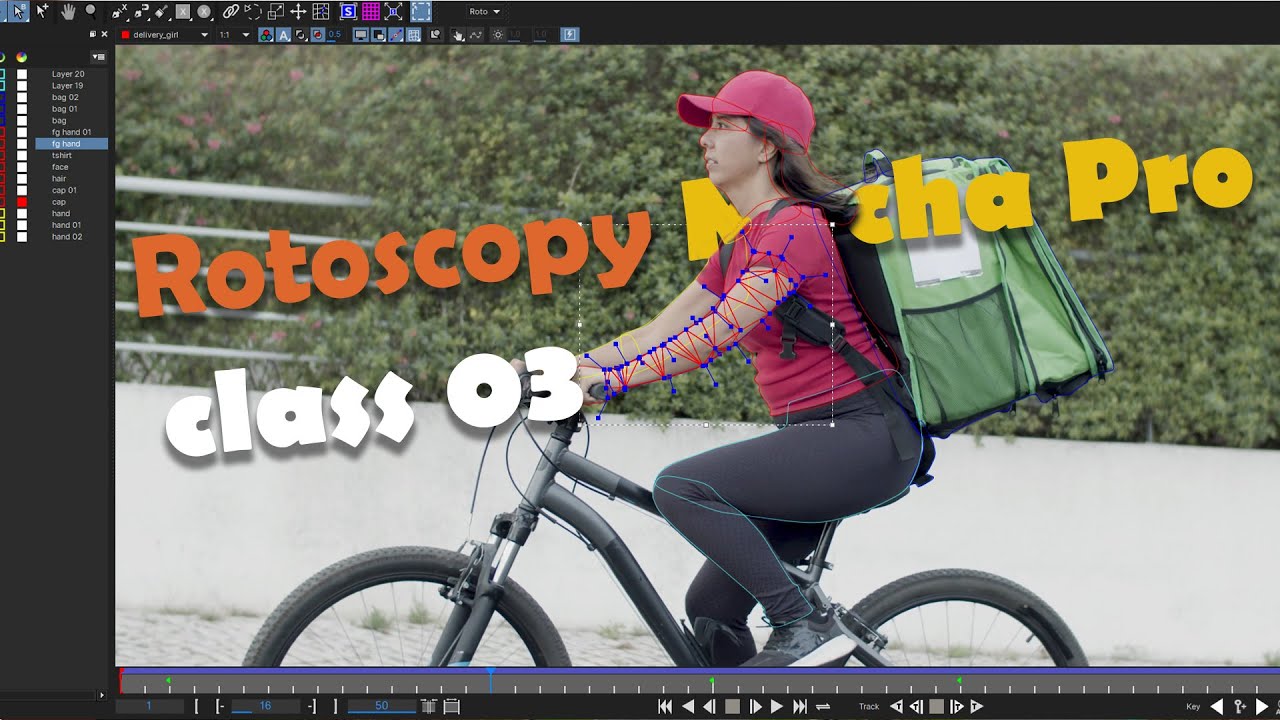Toggle the show grid overlay icon
This screenshot has height=720, width=1280.
(414, 35)
